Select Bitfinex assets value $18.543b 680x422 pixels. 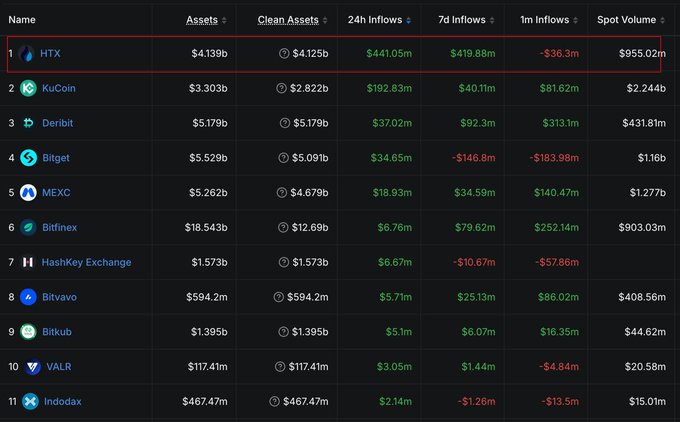click(206, 227)
